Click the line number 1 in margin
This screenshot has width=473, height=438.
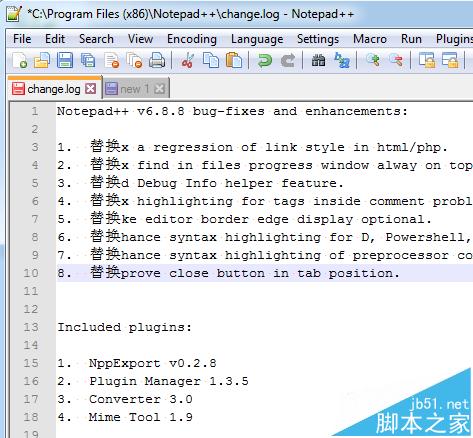click(35, 111)
